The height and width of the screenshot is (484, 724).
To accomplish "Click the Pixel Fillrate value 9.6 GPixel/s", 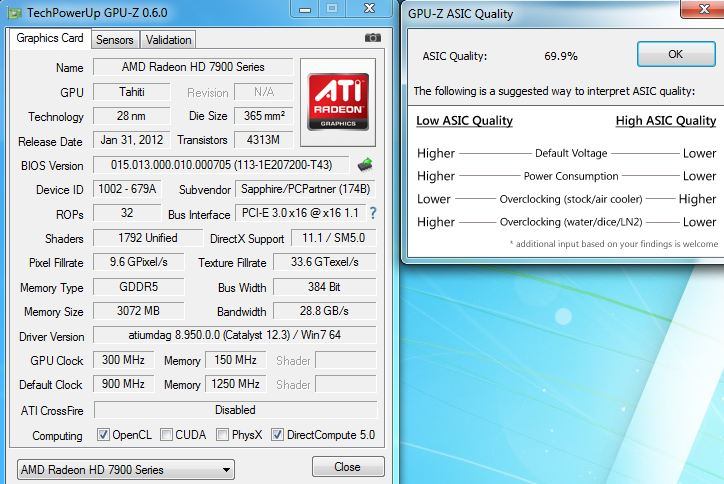I will click(139, 262).
